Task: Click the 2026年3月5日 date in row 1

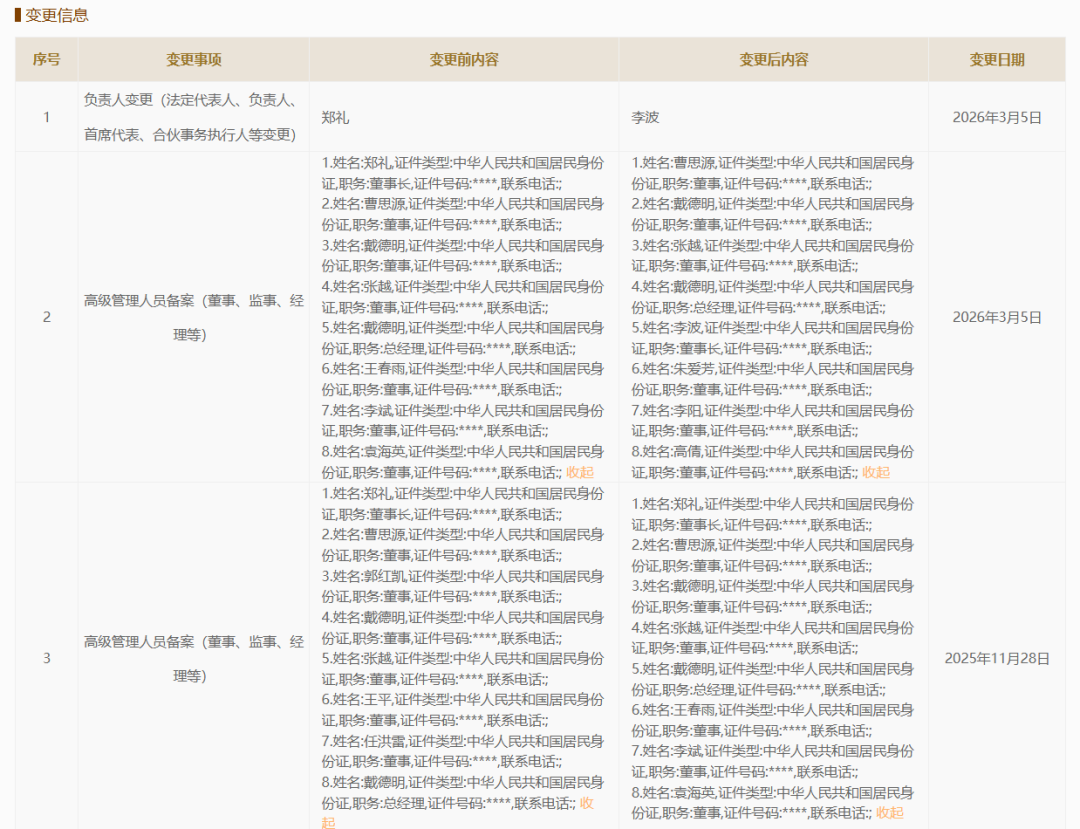Action: [x=997, y=117]
